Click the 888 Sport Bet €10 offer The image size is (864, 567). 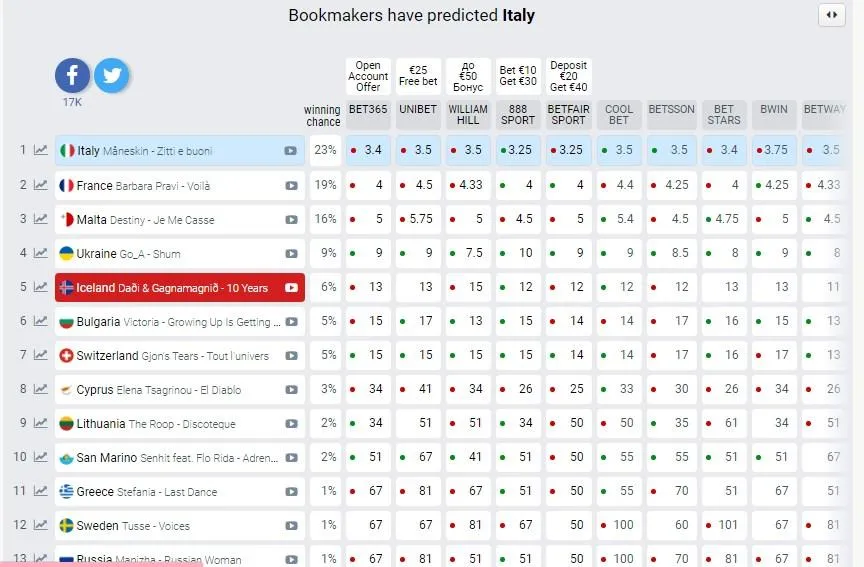[518, 75]
